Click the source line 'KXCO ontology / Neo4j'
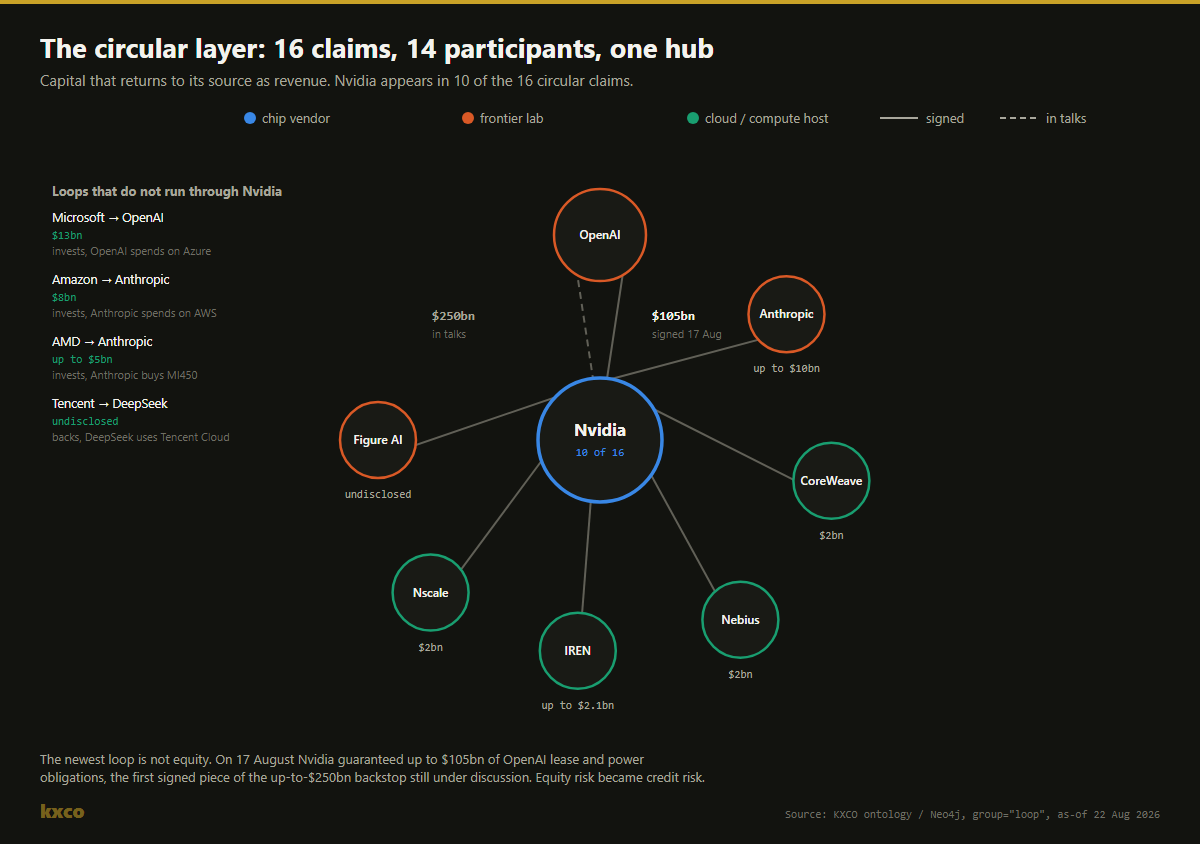 coord(972,814)
